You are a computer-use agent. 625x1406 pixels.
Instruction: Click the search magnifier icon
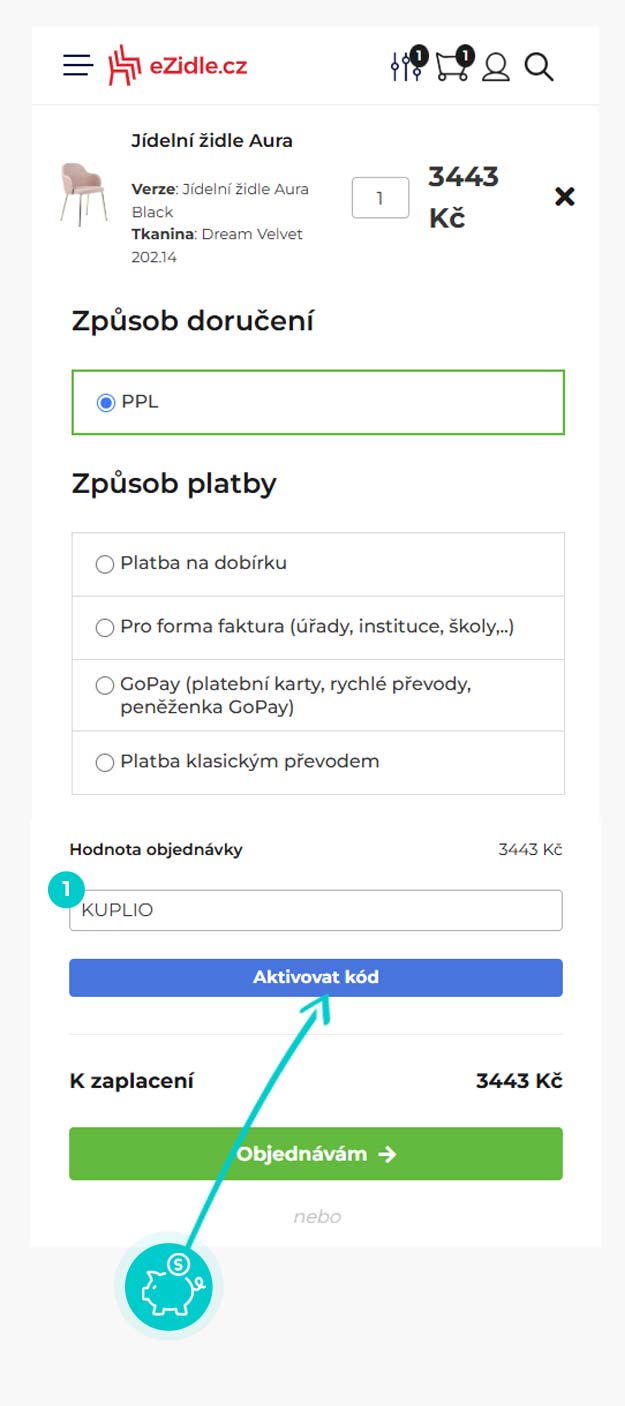[x=539, y=67]
